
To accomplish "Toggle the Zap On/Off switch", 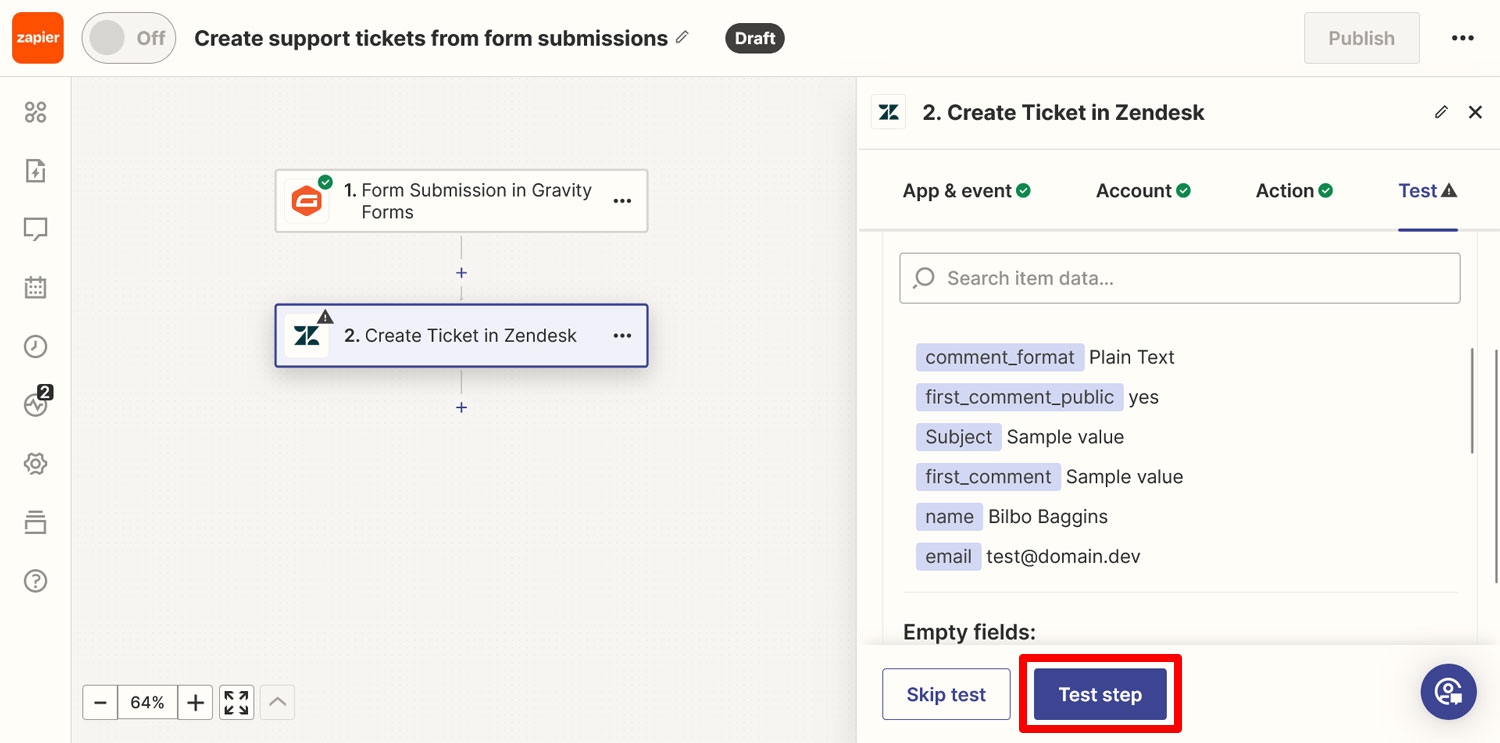I will pos(129,38).
